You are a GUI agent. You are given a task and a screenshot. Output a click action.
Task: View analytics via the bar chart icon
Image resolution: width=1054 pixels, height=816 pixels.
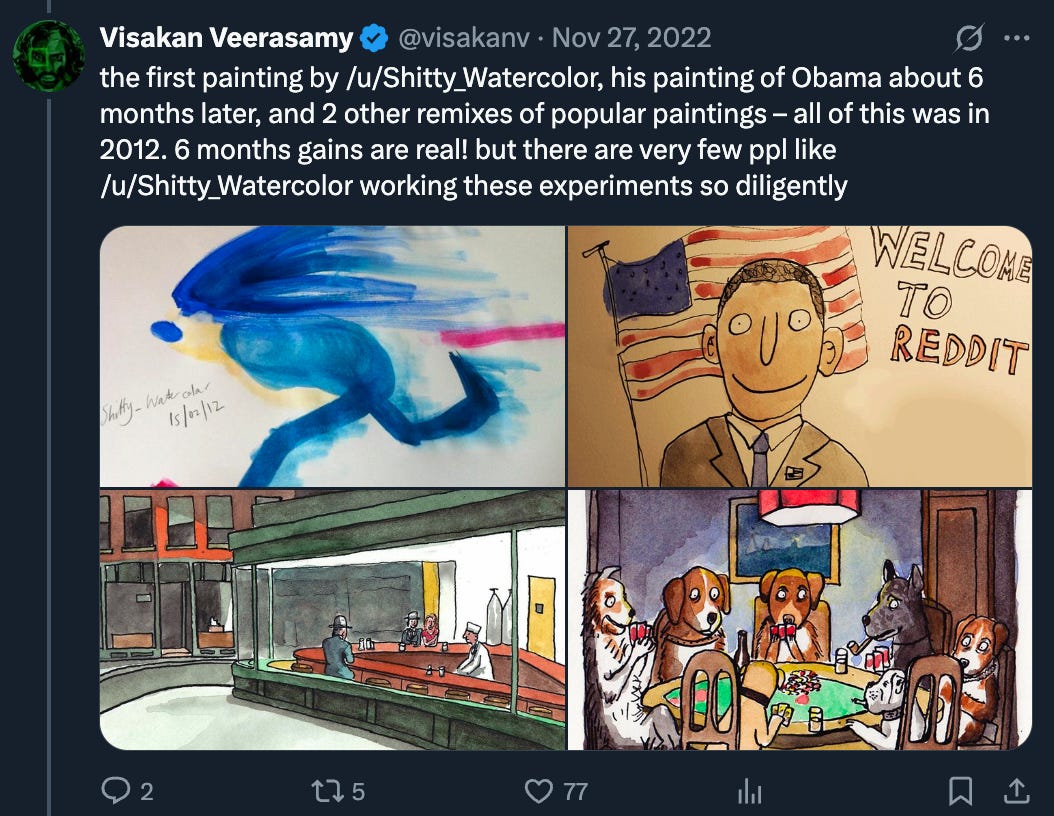tap(749, 790)
